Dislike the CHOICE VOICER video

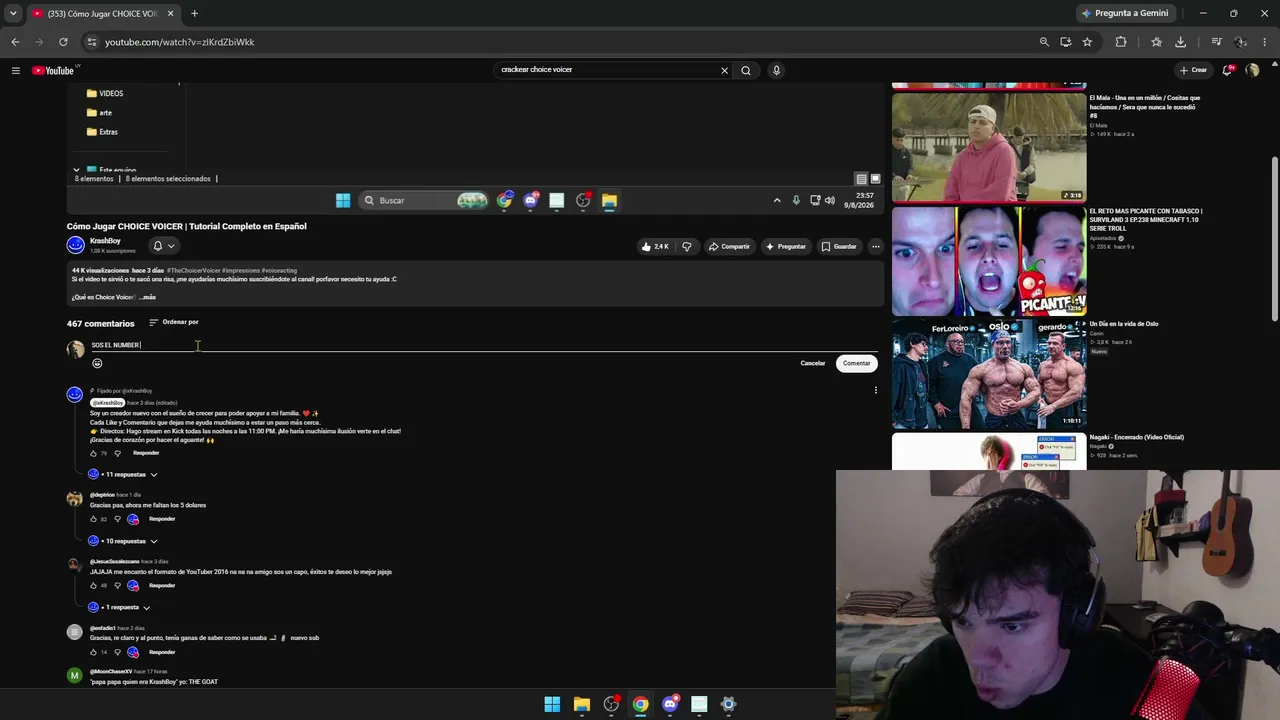(686, 246)
